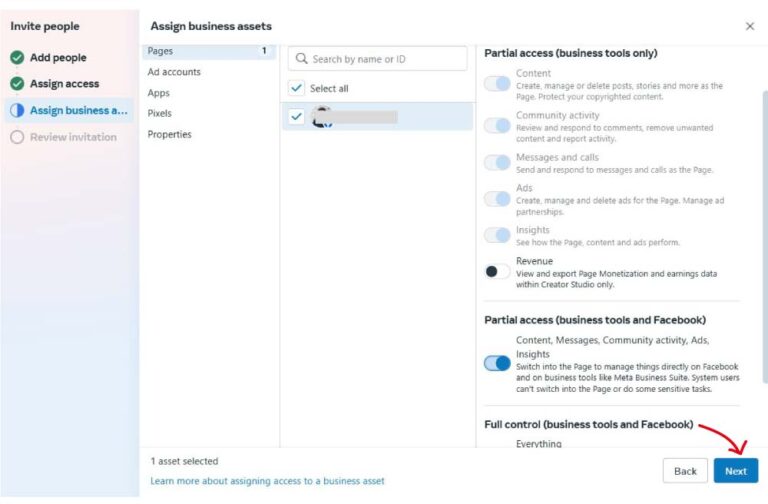Click 'Full control (business tools and Facebook)' heading

589,424
